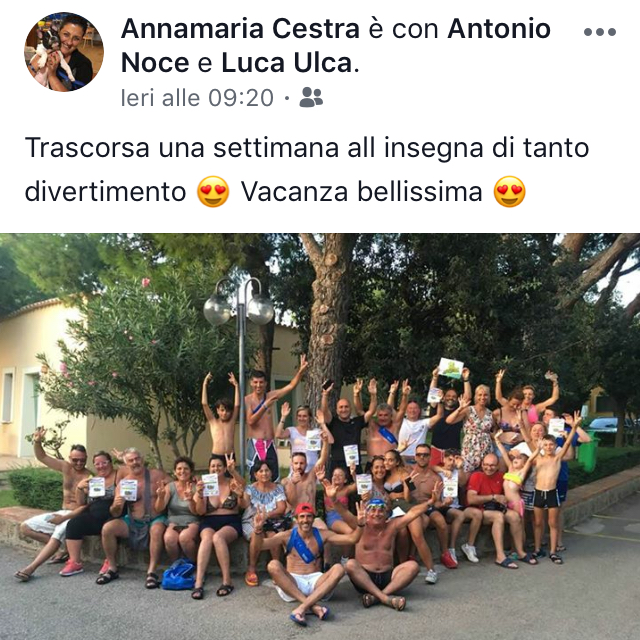Image resolution: width=640 pixels, height=640 pixels.
Task: Tap the word divertimento in caption
Action: click(x=105, y=191)
